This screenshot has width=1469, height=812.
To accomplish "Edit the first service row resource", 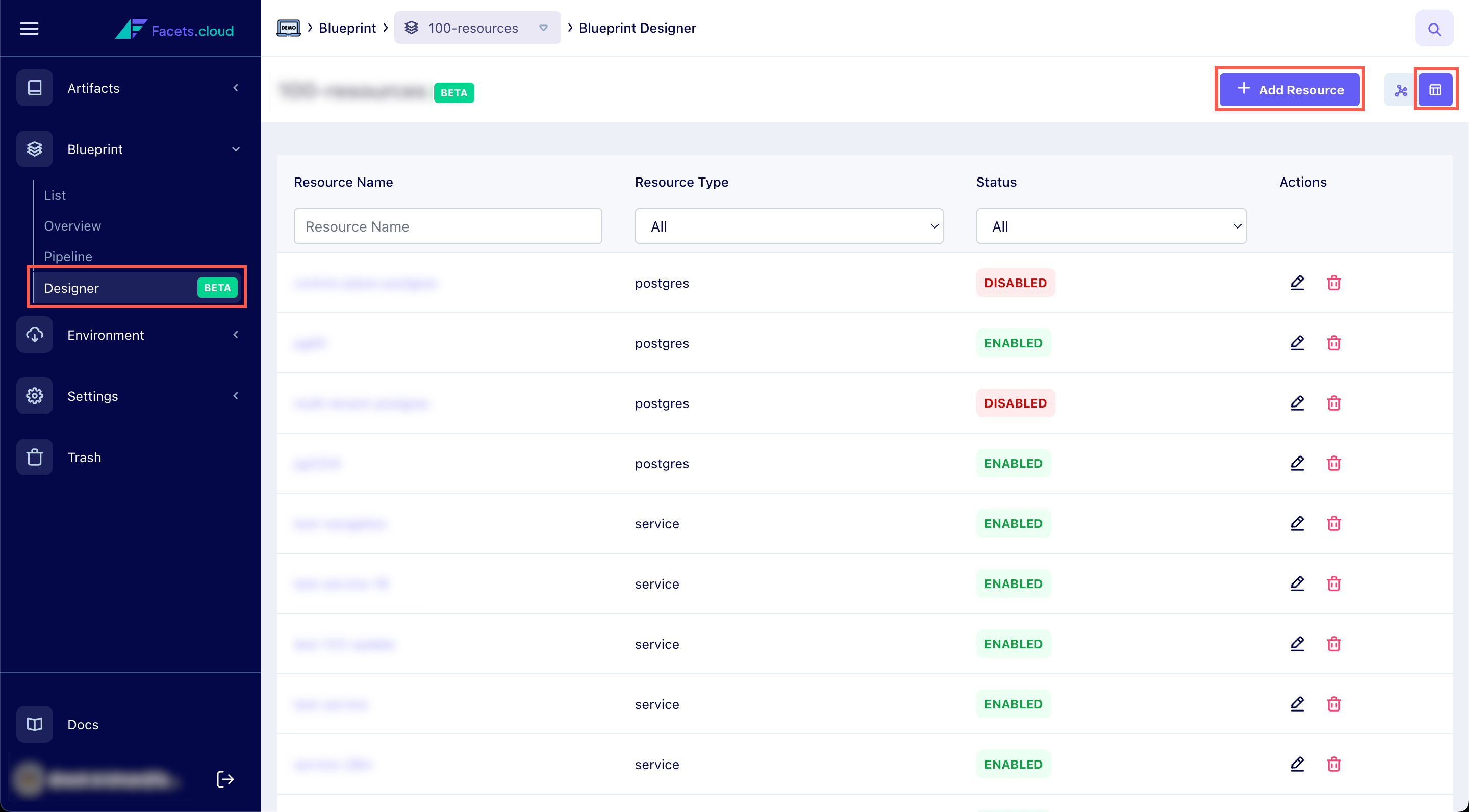I will point(1297,523).
